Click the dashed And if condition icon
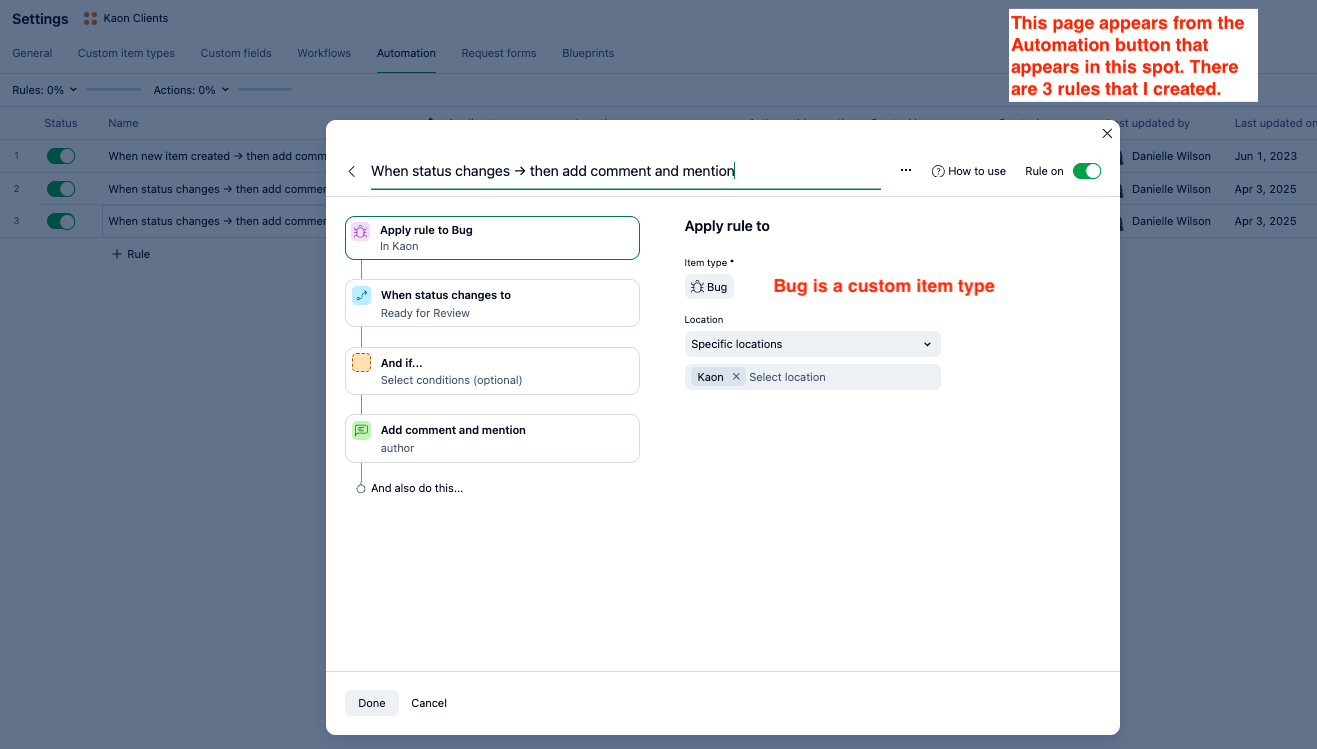1317x749 pixels. [362, 363]
